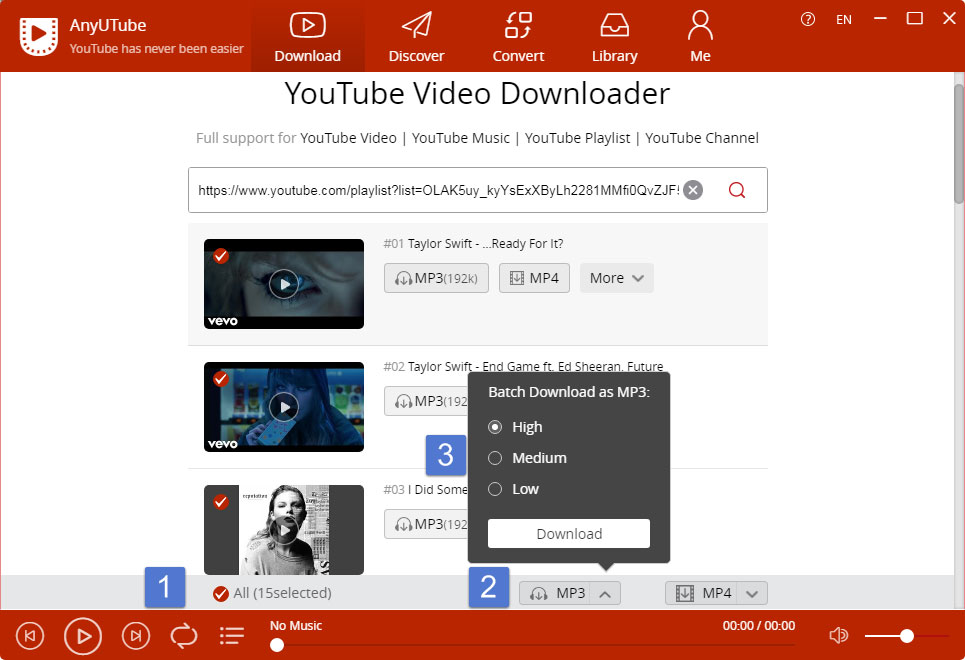Image resolution: width=965 pixels, height=660 pixels.
Task: Click the playback progress slider handle
Action: tap(277, 645)
